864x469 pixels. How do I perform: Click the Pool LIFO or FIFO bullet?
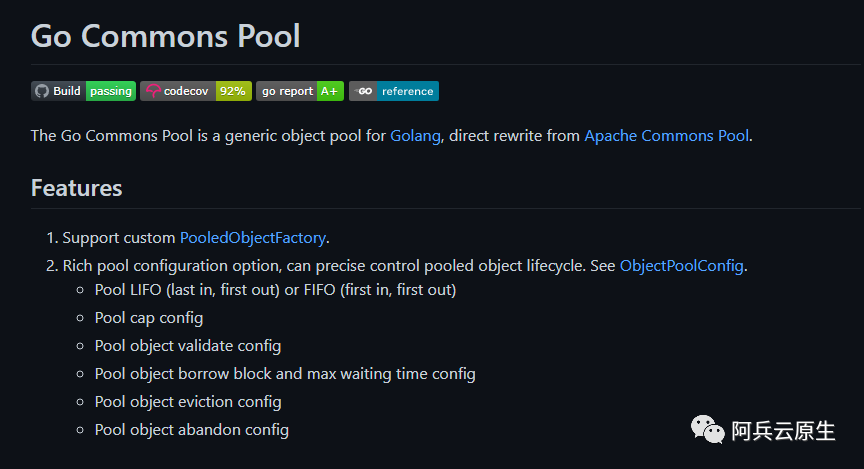pos(276,290)
